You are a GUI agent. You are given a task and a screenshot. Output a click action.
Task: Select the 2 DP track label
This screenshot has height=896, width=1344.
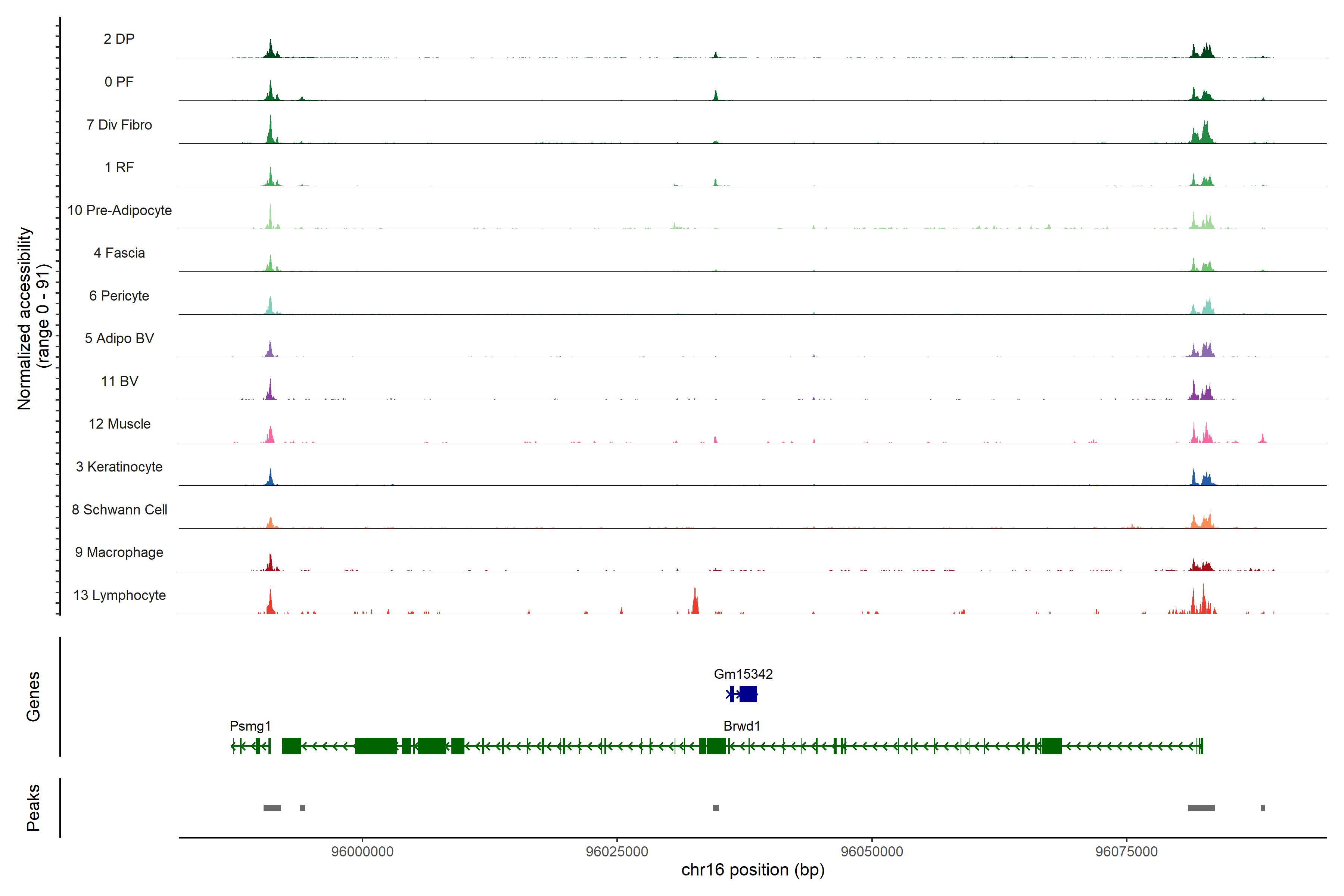pos(119,39)
